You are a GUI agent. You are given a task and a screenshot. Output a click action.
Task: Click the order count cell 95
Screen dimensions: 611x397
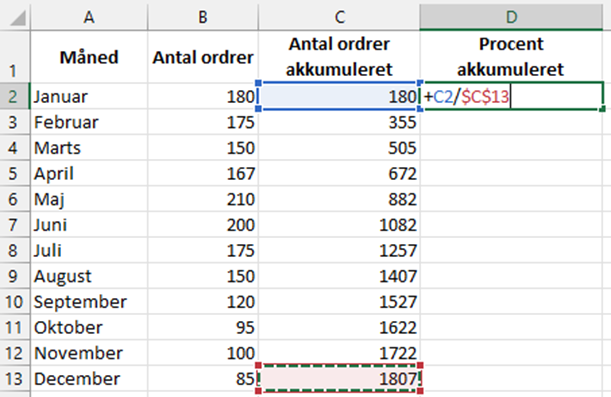click(203, 328)
